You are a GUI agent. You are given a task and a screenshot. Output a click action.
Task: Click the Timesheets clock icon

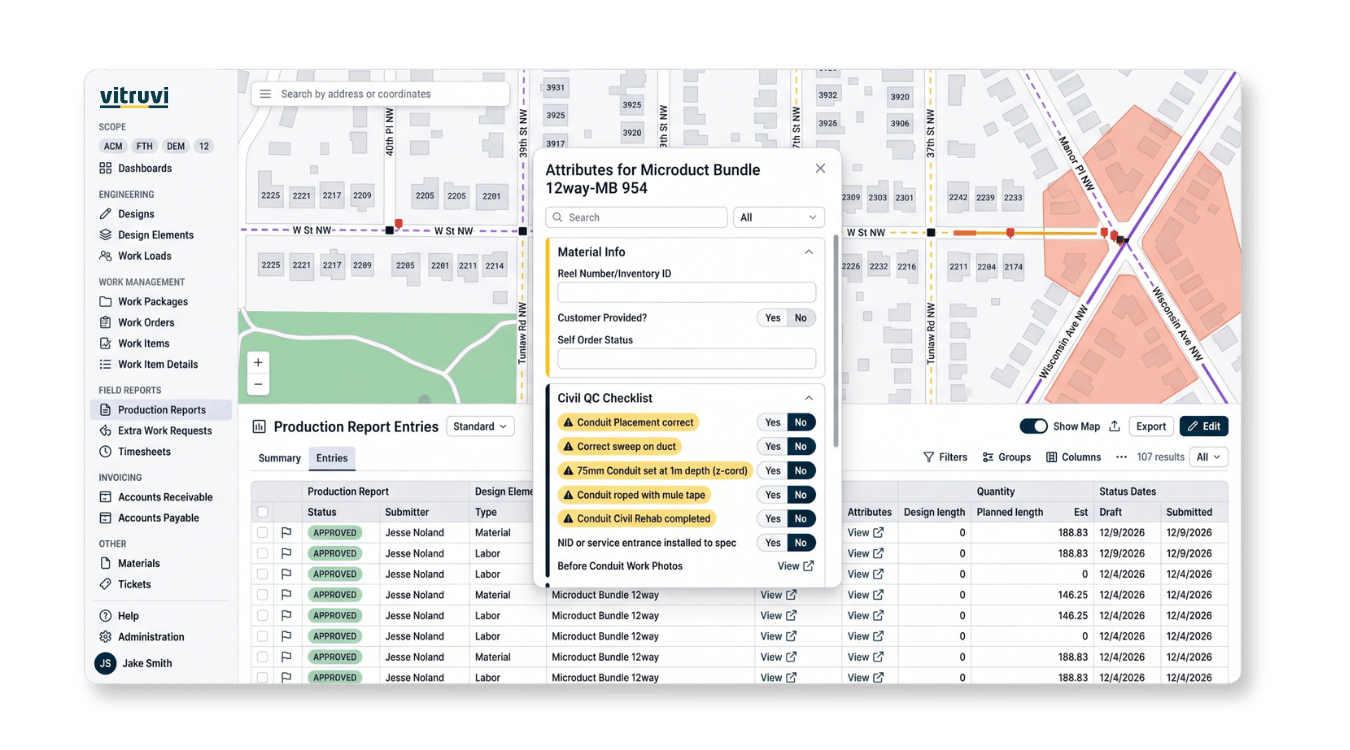tap(105, 452)
